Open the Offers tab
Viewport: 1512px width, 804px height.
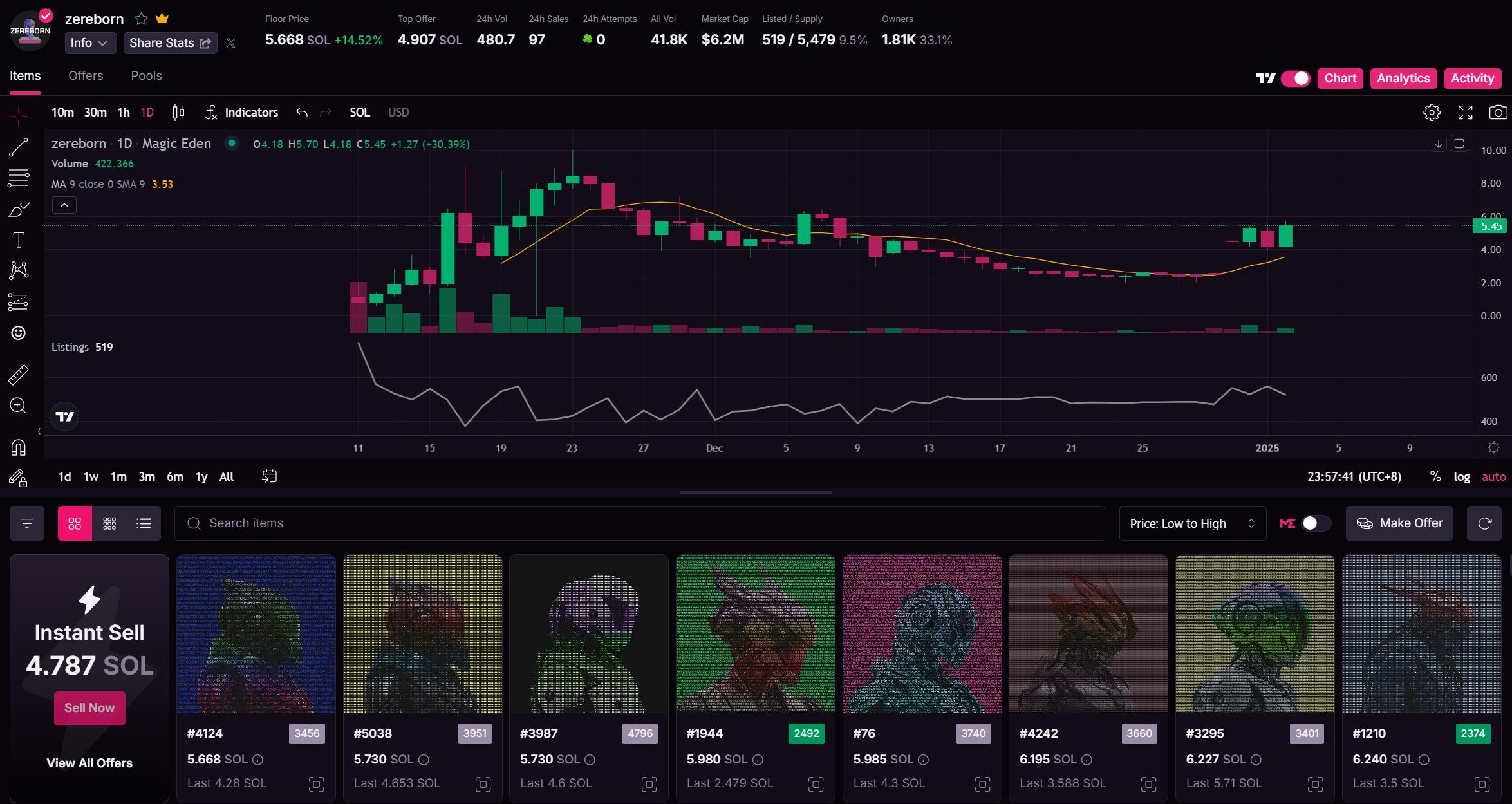coord(86,76)
